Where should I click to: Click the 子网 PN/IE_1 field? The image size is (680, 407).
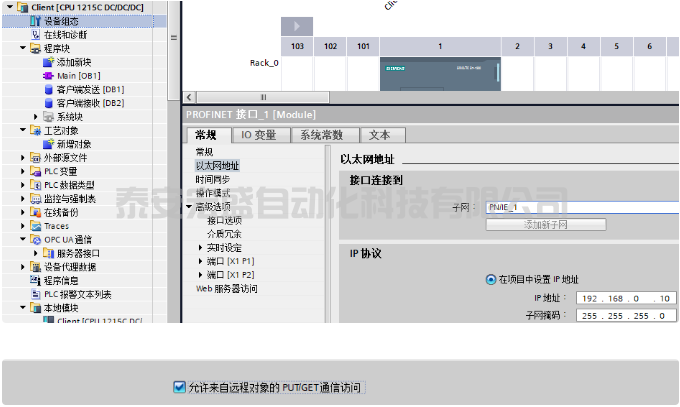578,207
